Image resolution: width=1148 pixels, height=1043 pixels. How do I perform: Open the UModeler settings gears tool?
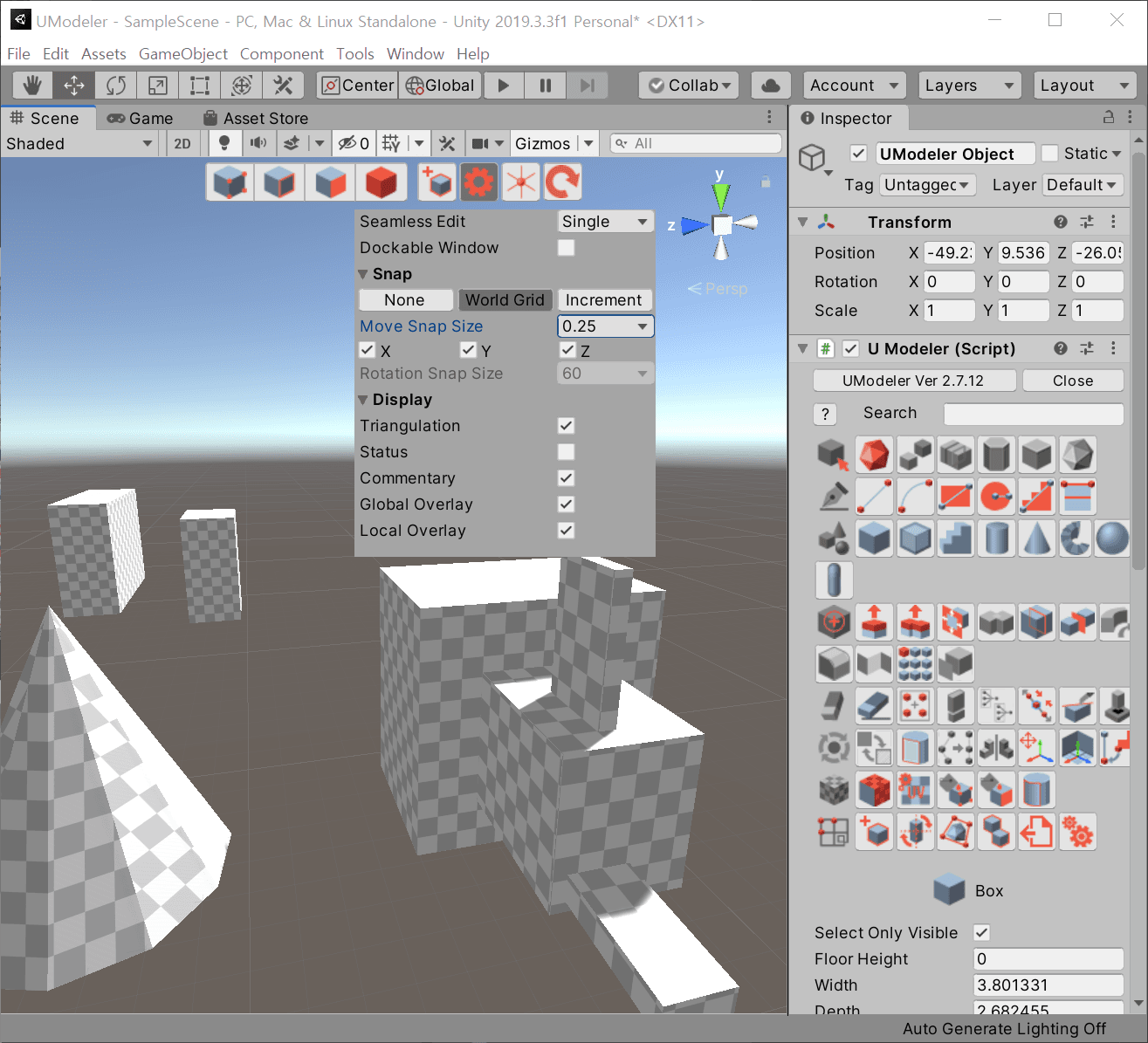1077,832
